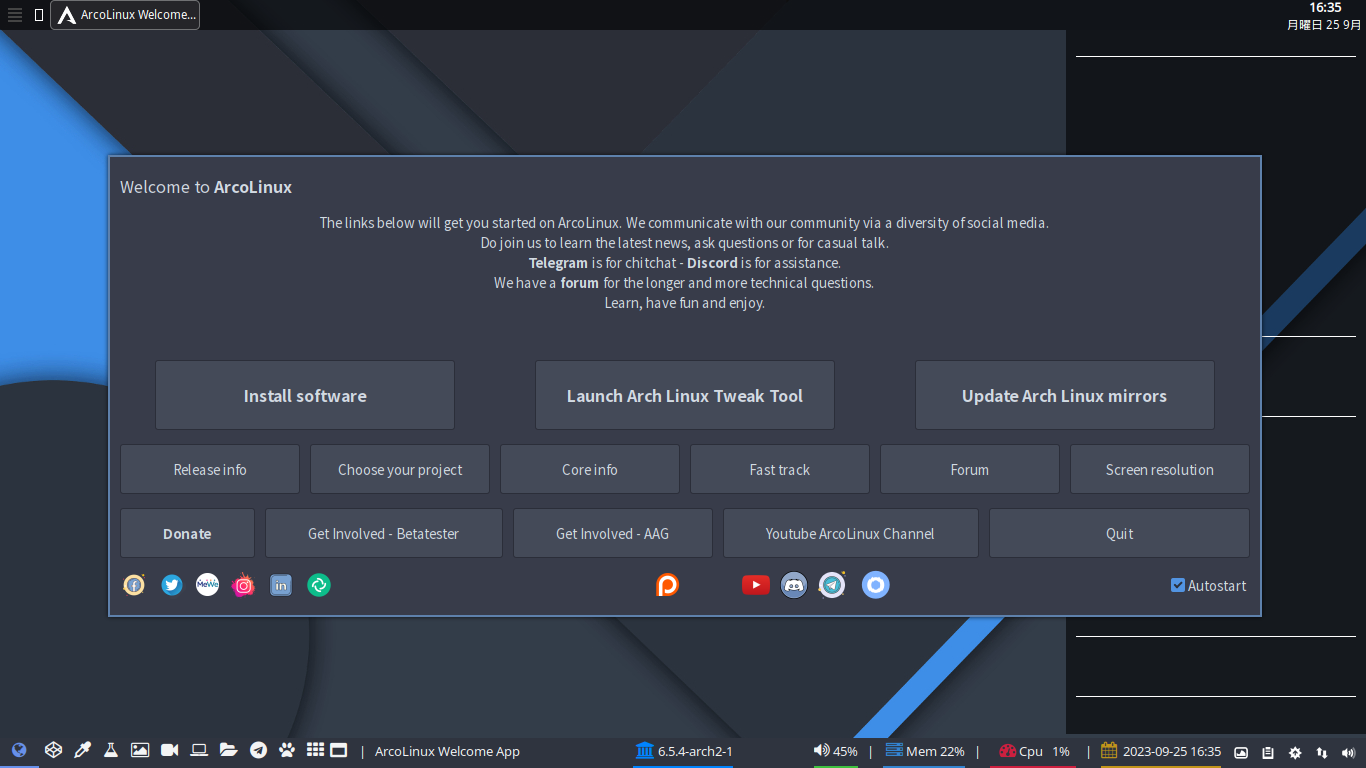Image resolution: width=1366 pixels, height=768 pixels.
Task: Open the Discord icon
Action: 794,585
